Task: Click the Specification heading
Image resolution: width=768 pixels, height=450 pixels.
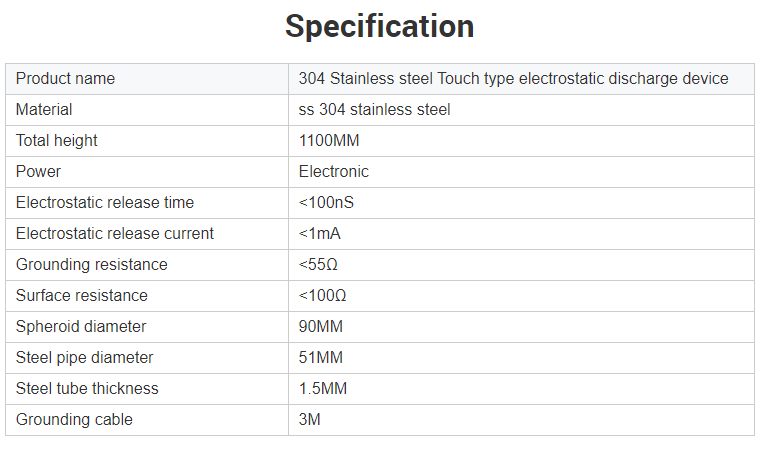Action: point(380,26)
